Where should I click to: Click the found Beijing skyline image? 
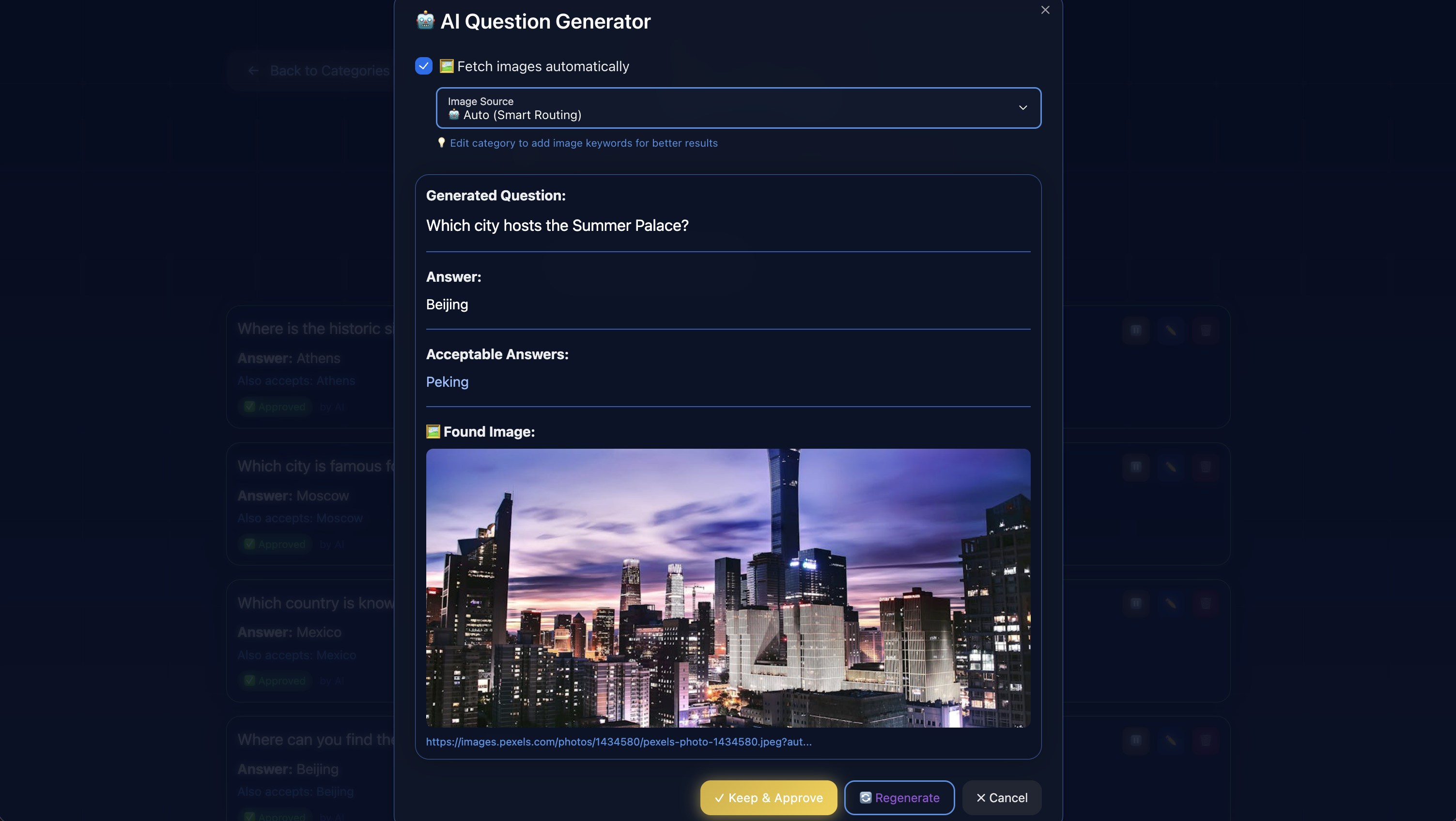pyautogui.click(x=728, y=588)
